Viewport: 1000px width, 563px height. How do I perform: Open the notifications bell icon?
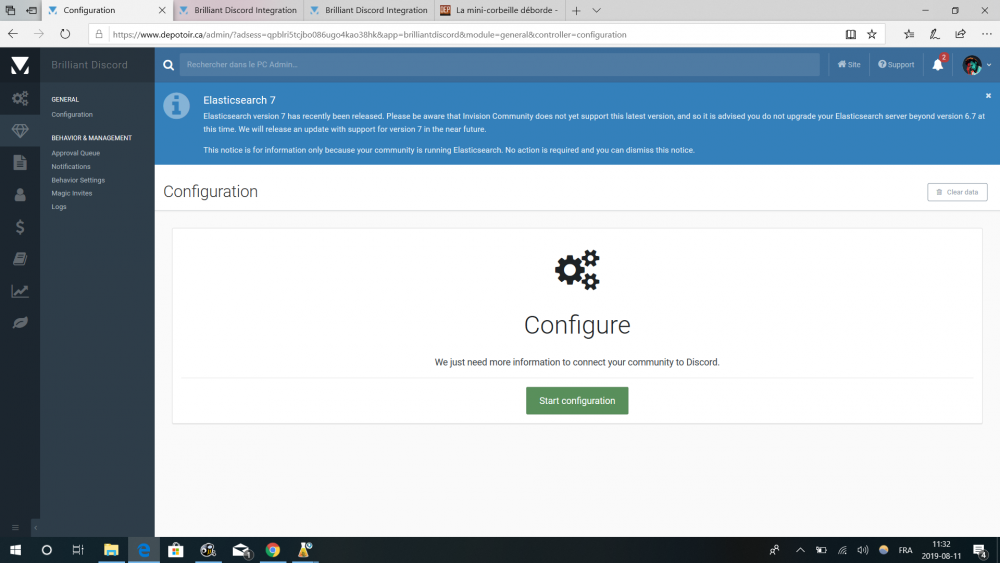(937, 65)
